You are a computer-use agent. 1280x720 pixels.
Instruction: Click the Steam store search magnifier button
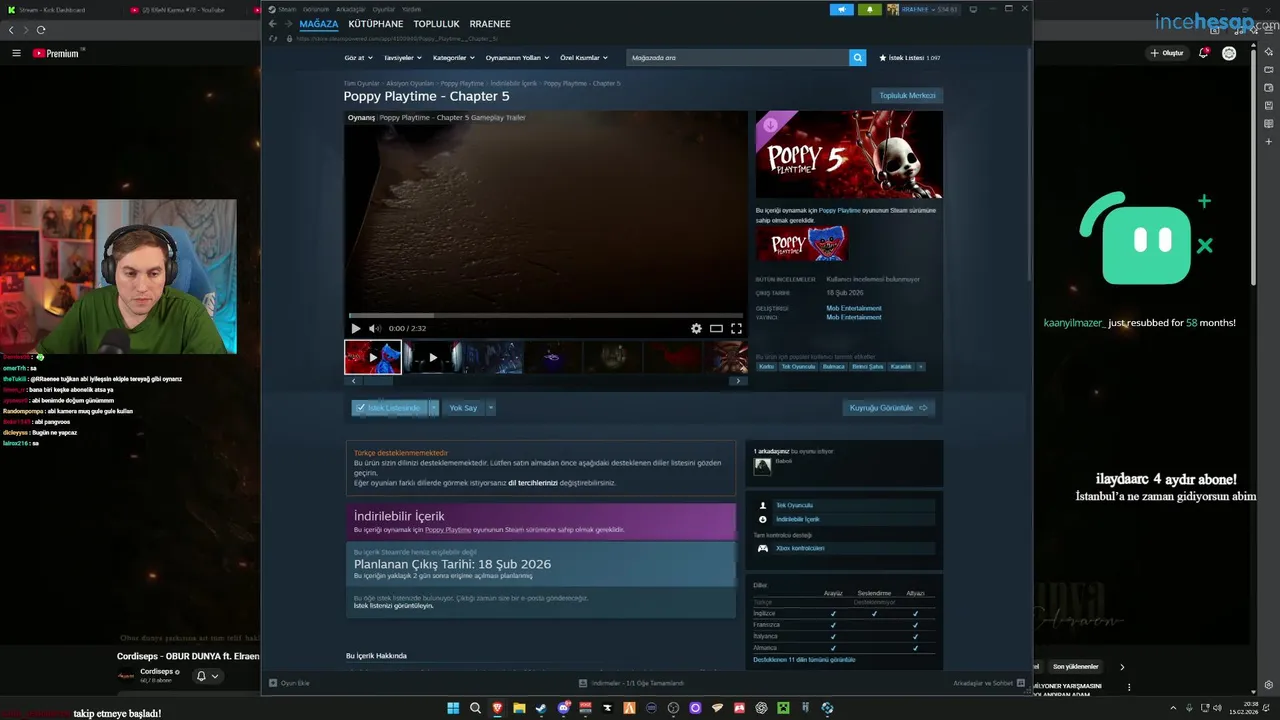857,58
